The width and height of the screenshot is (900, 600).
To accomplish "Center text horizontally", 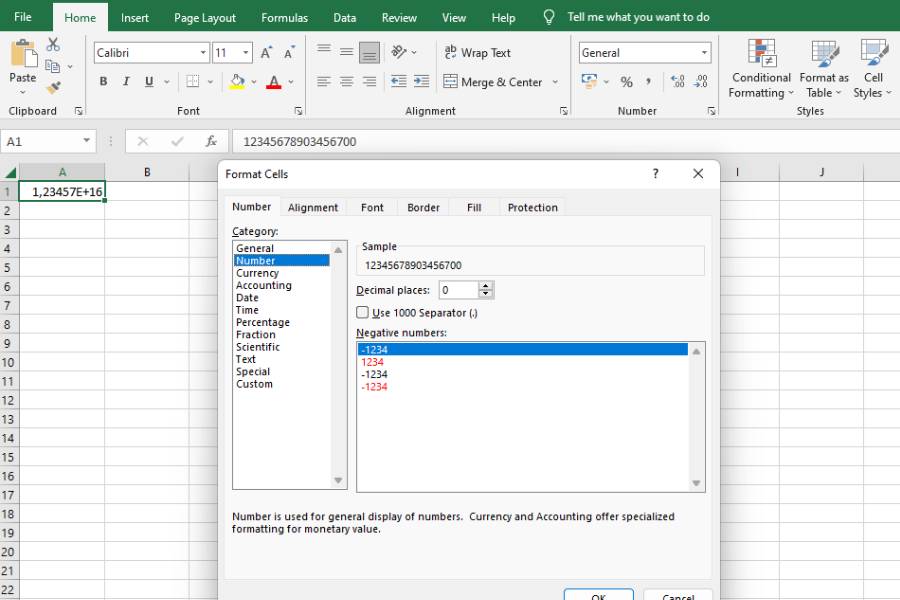I will click(x=346, y=82).
